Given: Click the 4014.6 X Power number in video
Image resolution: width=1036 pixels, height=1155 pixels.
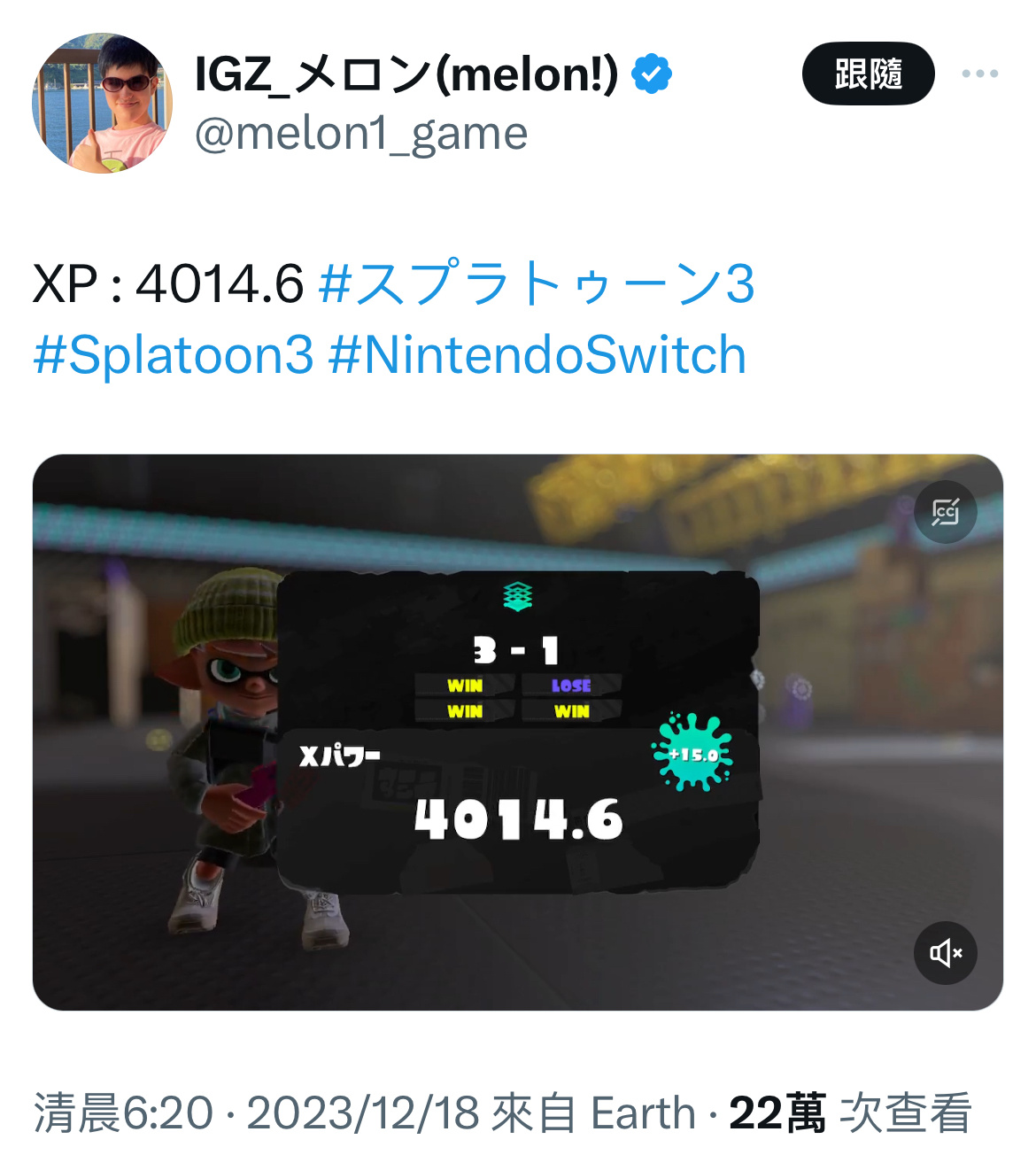Looking at the screenshot, I should 519,819.
